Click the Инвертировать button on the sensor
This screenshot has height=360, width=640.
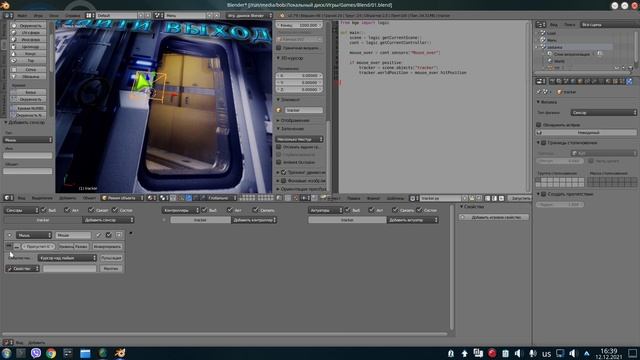107,247
